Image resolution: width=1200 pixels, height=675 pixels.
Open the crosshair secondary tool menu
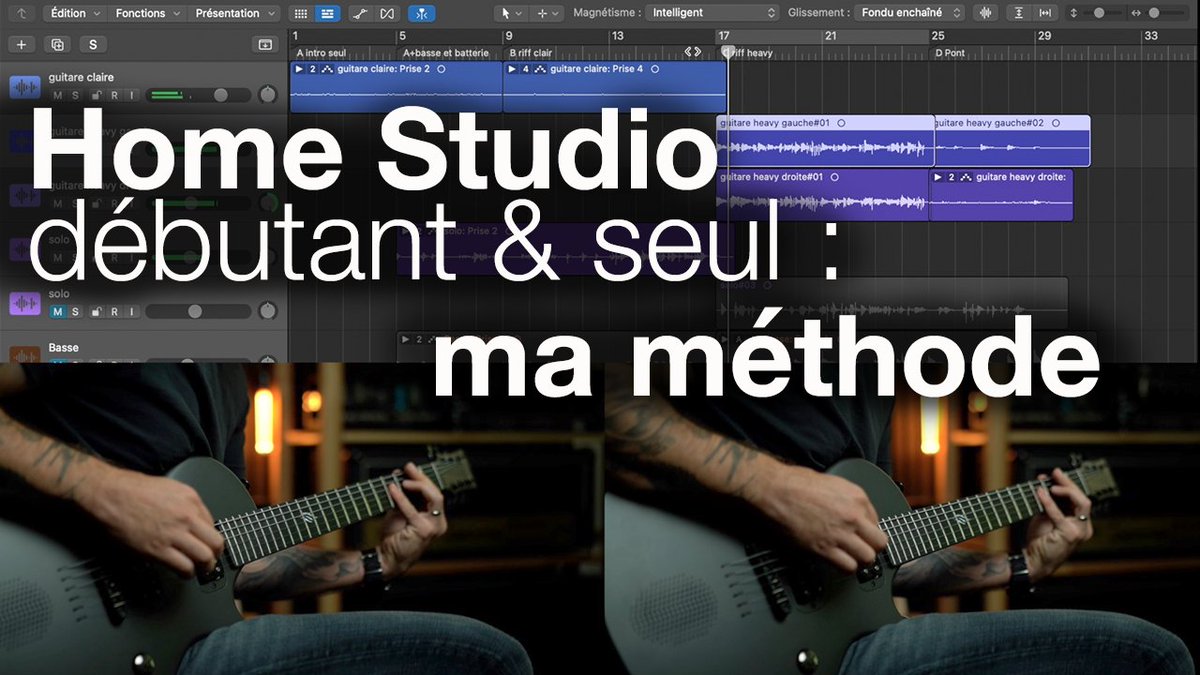click(547, 13)
